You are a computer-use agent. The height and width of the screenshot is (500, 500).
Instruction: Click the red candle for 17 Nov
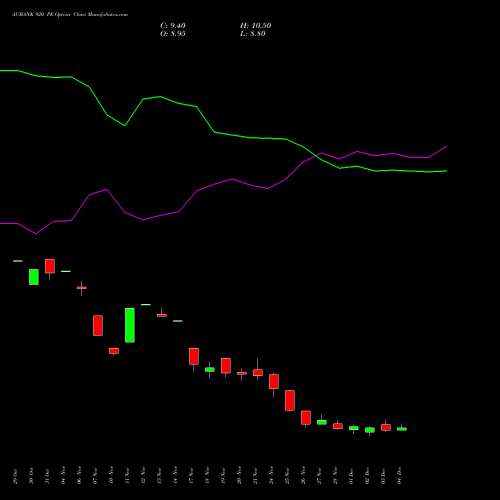tap(194, 356)
